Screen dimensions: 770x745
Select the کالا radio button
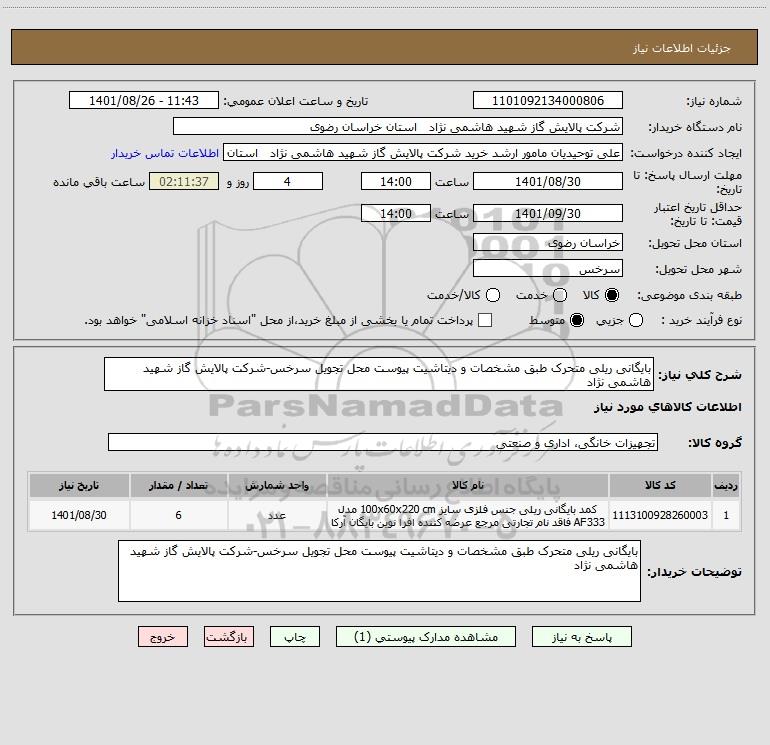(x=612, y=295)
